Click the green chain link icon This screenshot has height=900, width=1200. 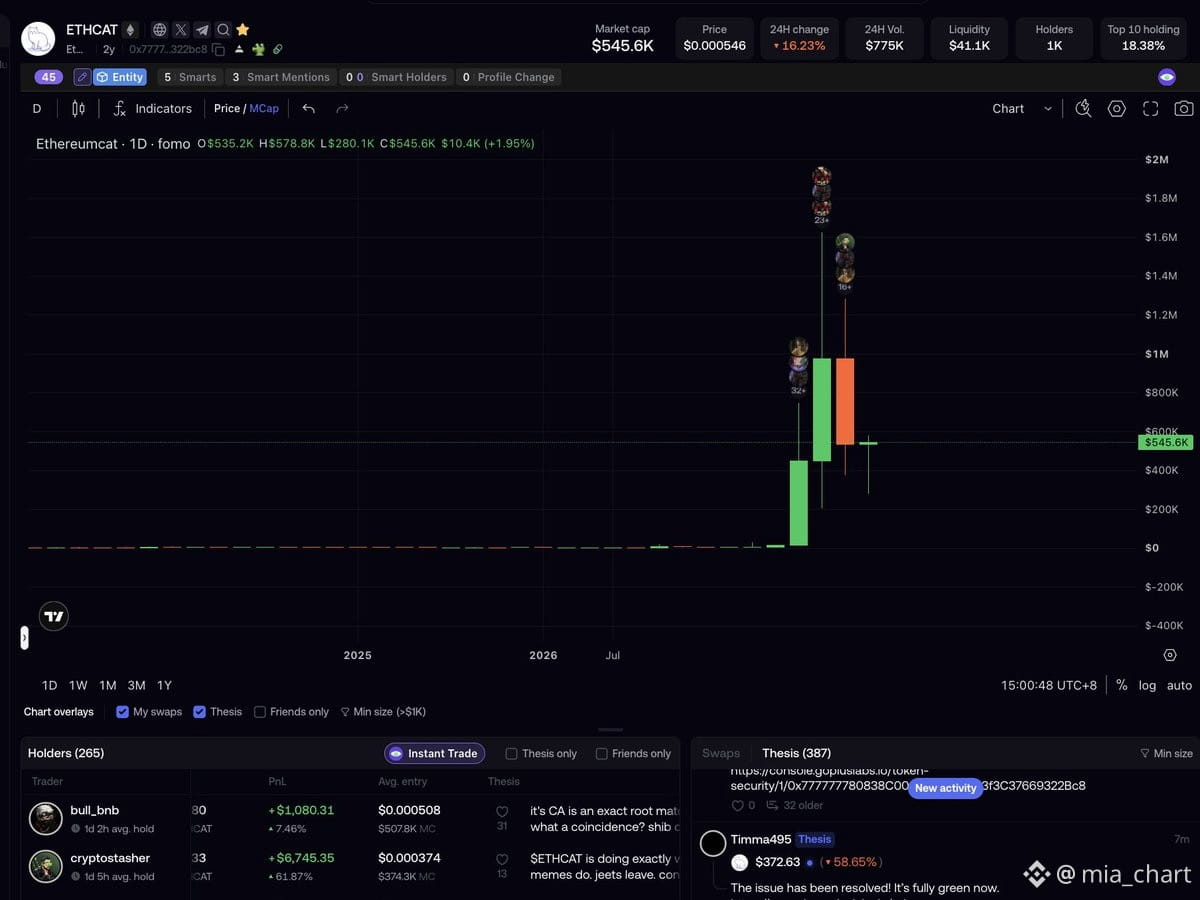click(277, 49)
